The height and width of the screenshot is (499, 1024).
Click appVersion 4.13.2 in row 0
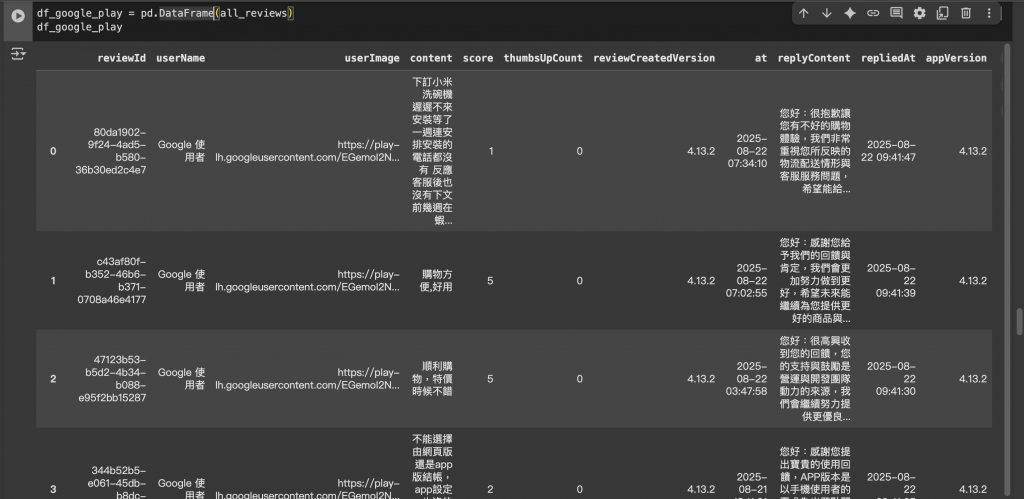972,152
